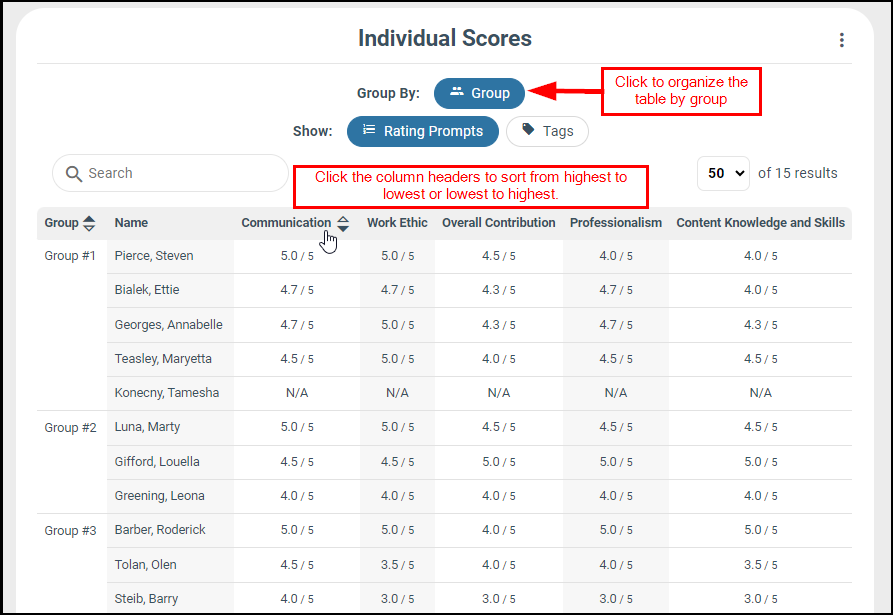Click into the Search field
The height and width of the screenshot is (615, 893).
tap(170, 173)
